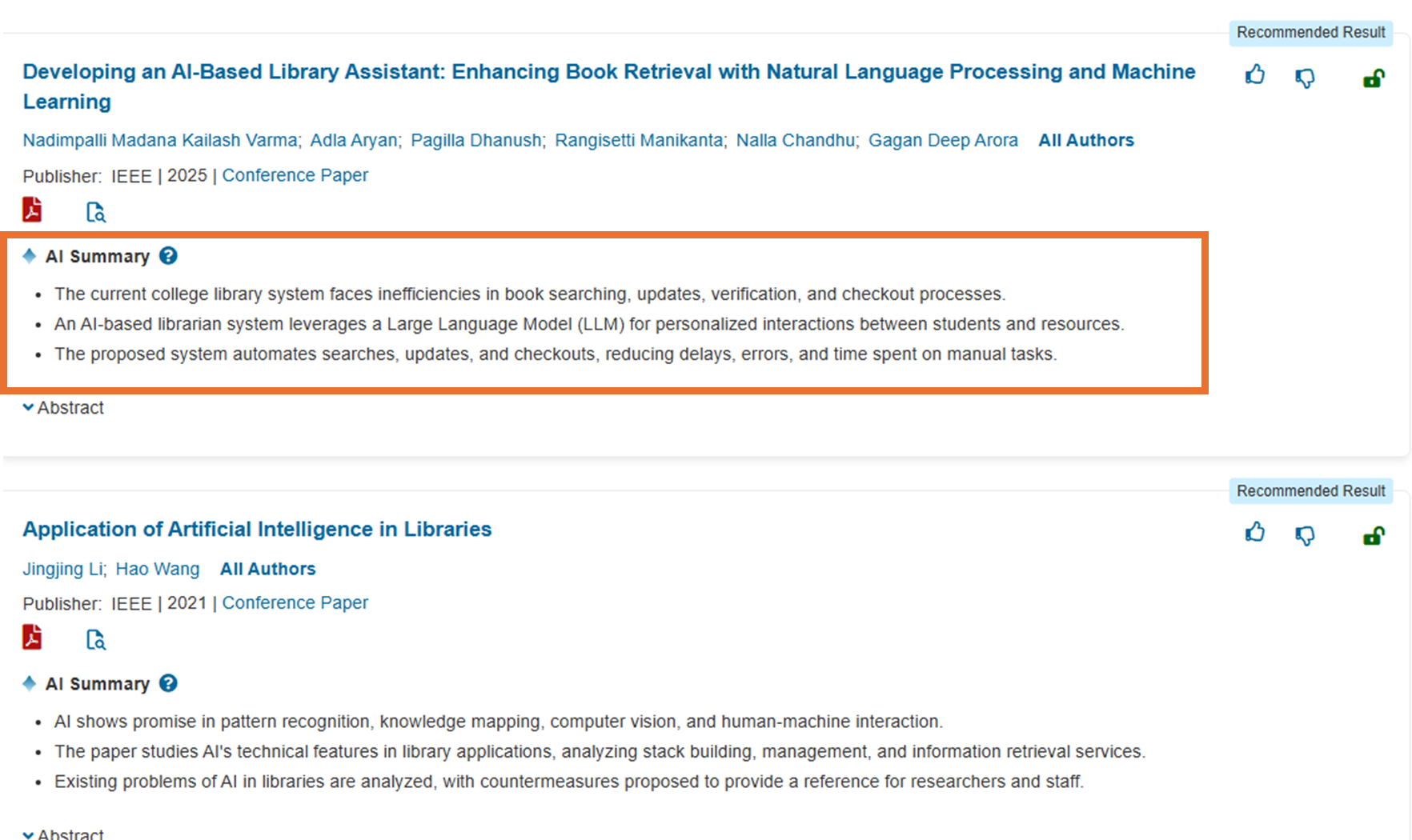Click open access lock icon of first result
The width and height of the screenshot is (1412, 840).
(x=1374, y=78)
